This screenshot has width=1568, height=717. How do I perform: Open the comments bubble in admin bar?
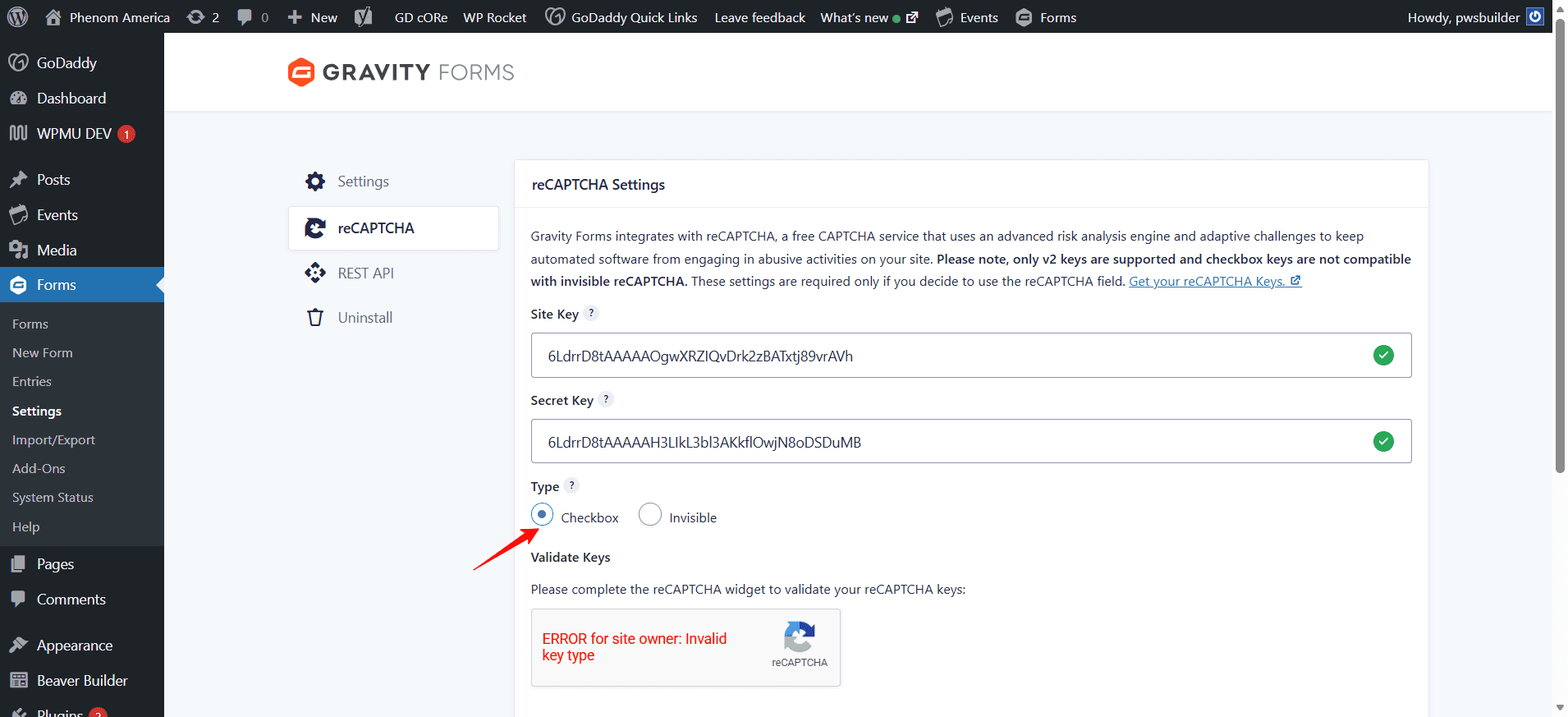coord(245,17)
